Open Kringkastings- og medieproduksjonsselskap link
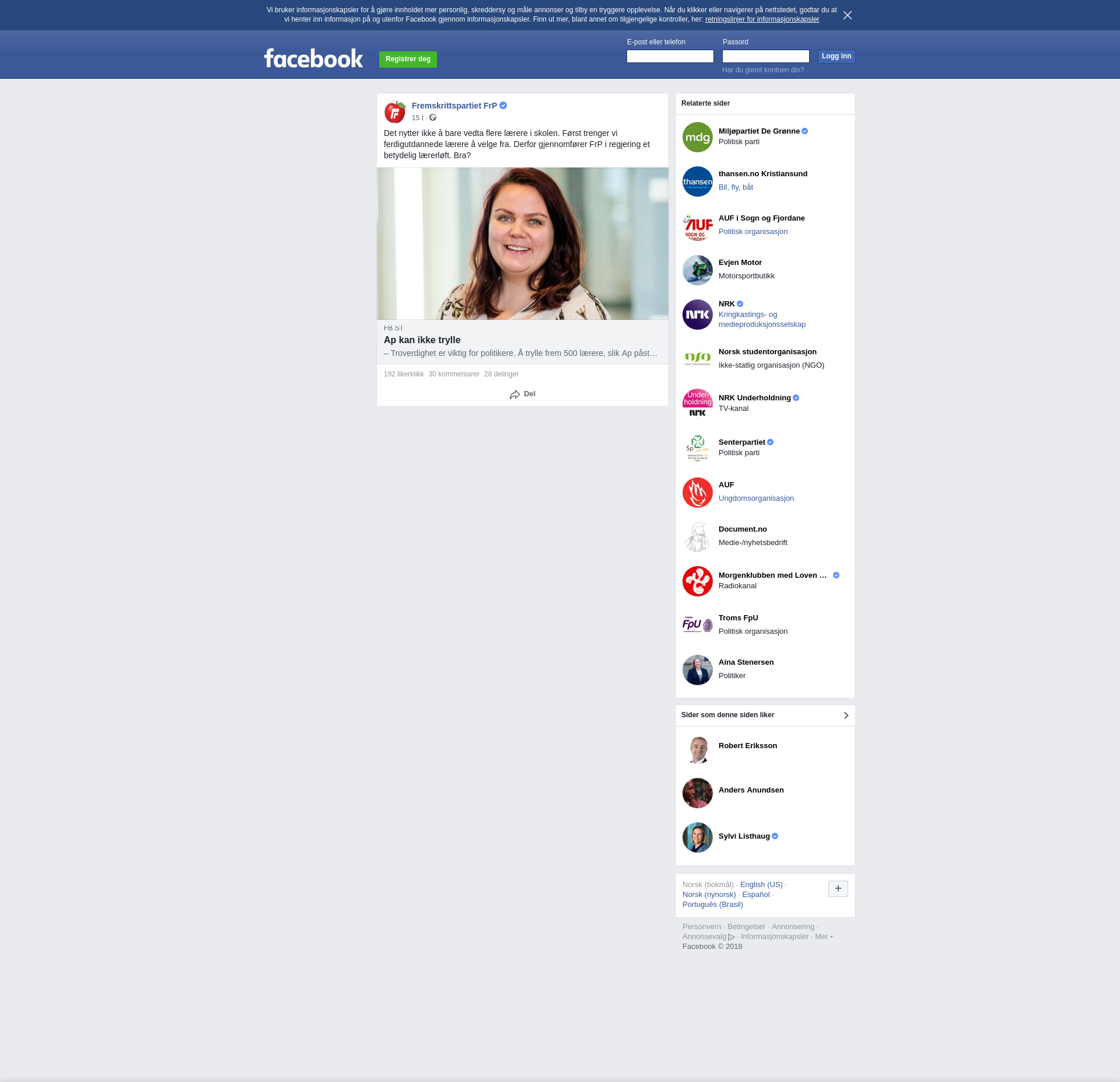1120x1082 pixels. point(762,319)
